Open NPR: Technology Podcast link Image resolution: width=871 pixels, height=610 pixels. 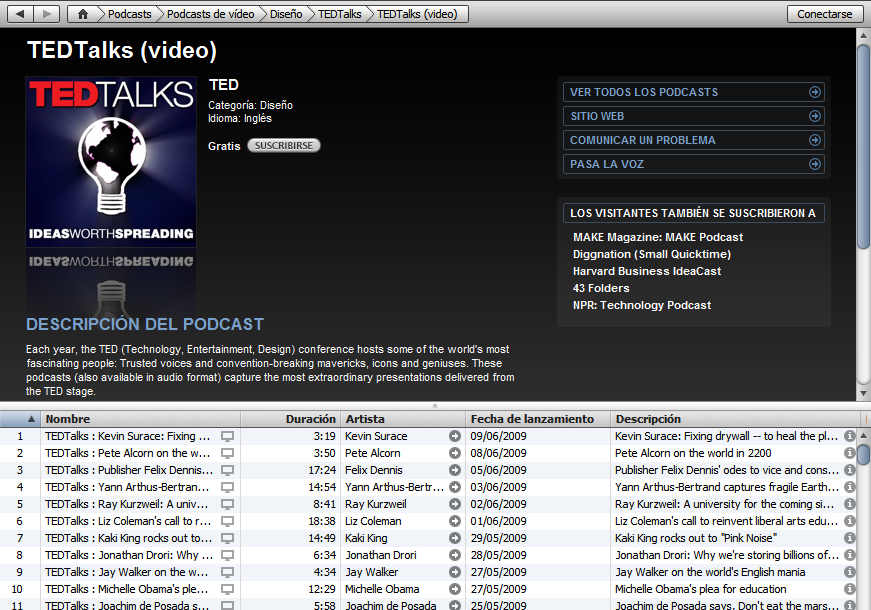642,305
